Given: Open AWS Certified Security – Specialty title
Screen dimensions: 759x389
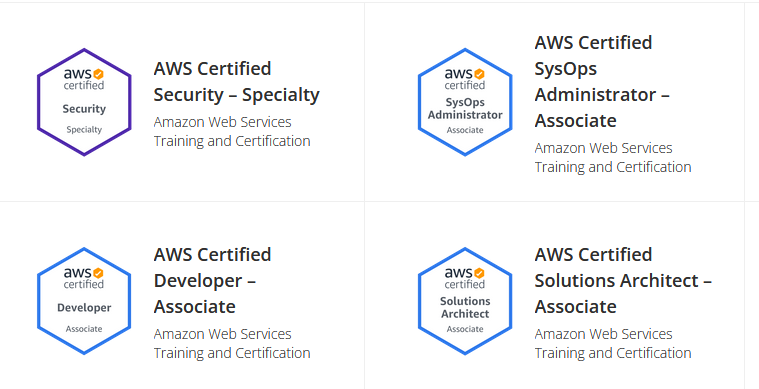Looking at the screenshot, I should tap(237, 81).
